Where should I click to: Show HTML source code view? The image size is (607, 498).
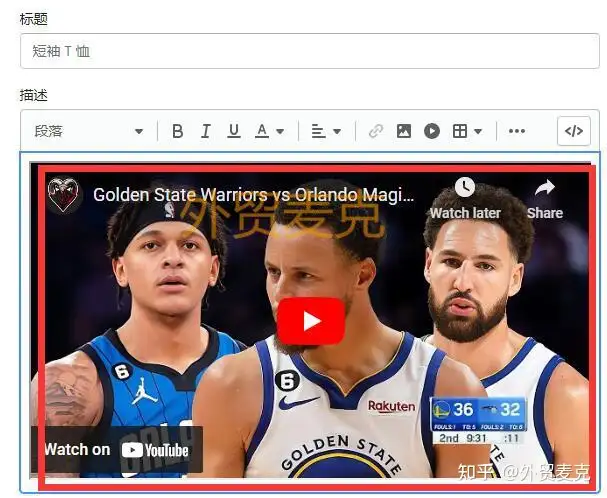tap(574, 131)
